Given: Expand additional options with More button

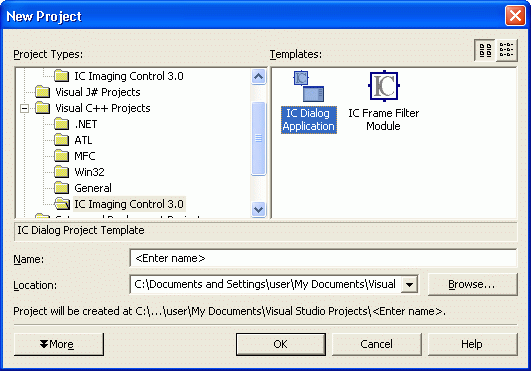Looking at the screenshot, I should point(59,344).
